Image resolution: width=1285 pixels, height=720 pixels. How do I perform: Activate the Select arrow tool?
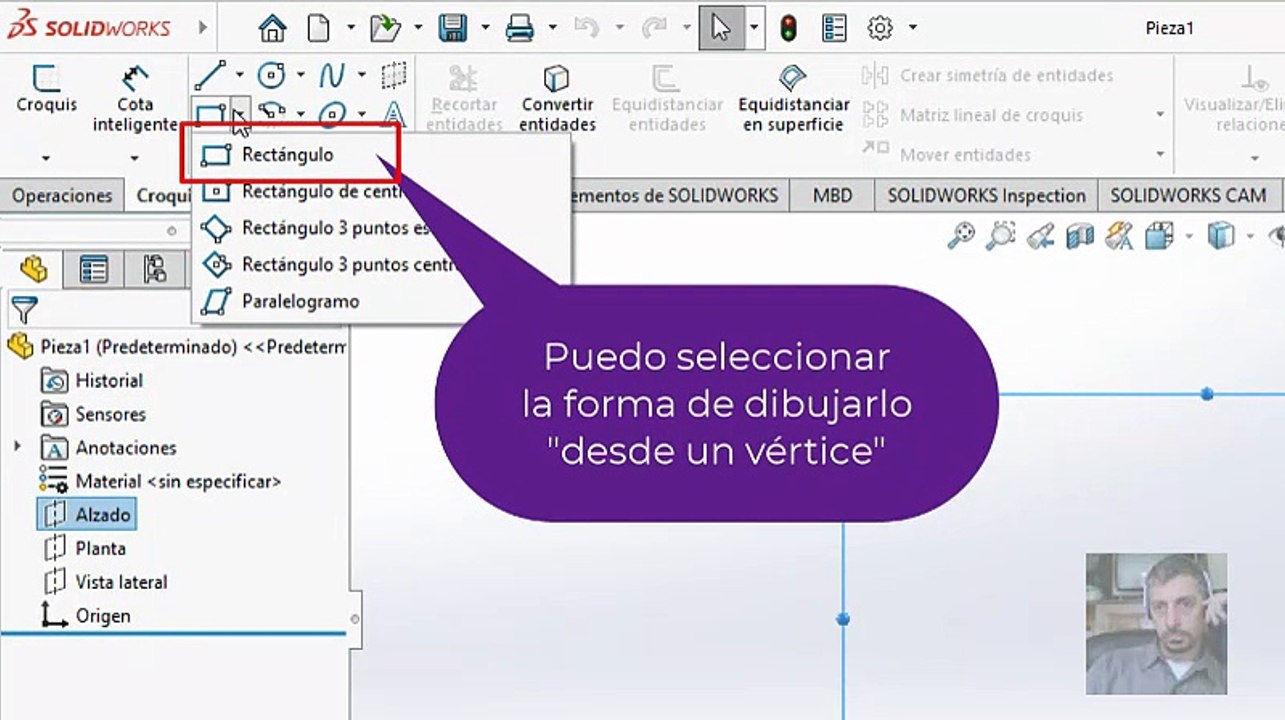721,29
